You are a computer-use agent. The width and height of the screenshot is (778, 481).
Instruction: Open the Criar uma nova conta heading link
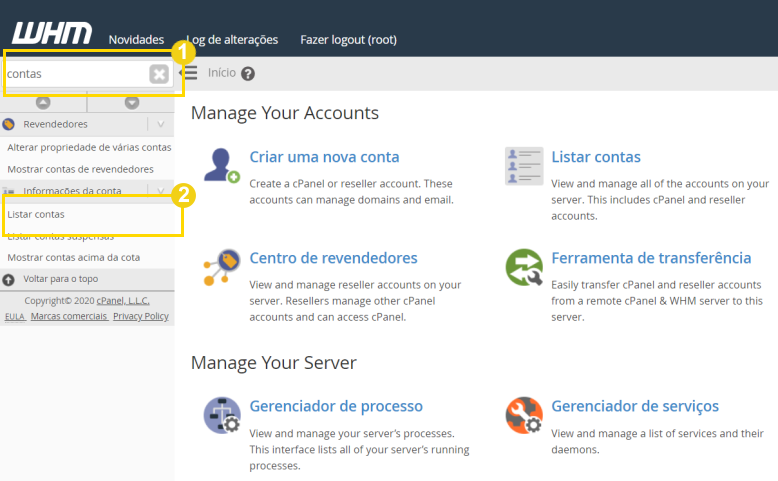pyautogui.click(x=324, y=157)
